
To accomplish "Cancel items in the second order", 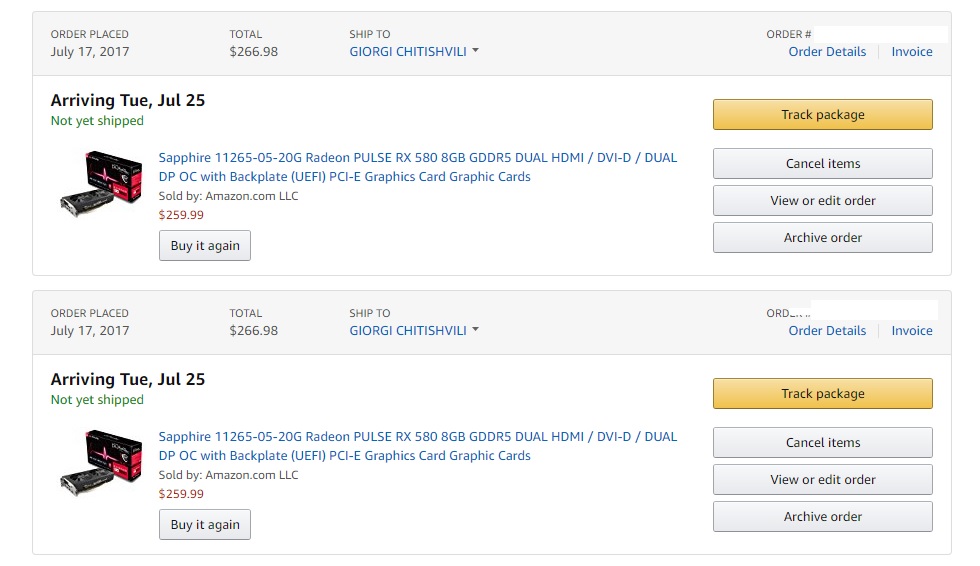I will point(822,443).
